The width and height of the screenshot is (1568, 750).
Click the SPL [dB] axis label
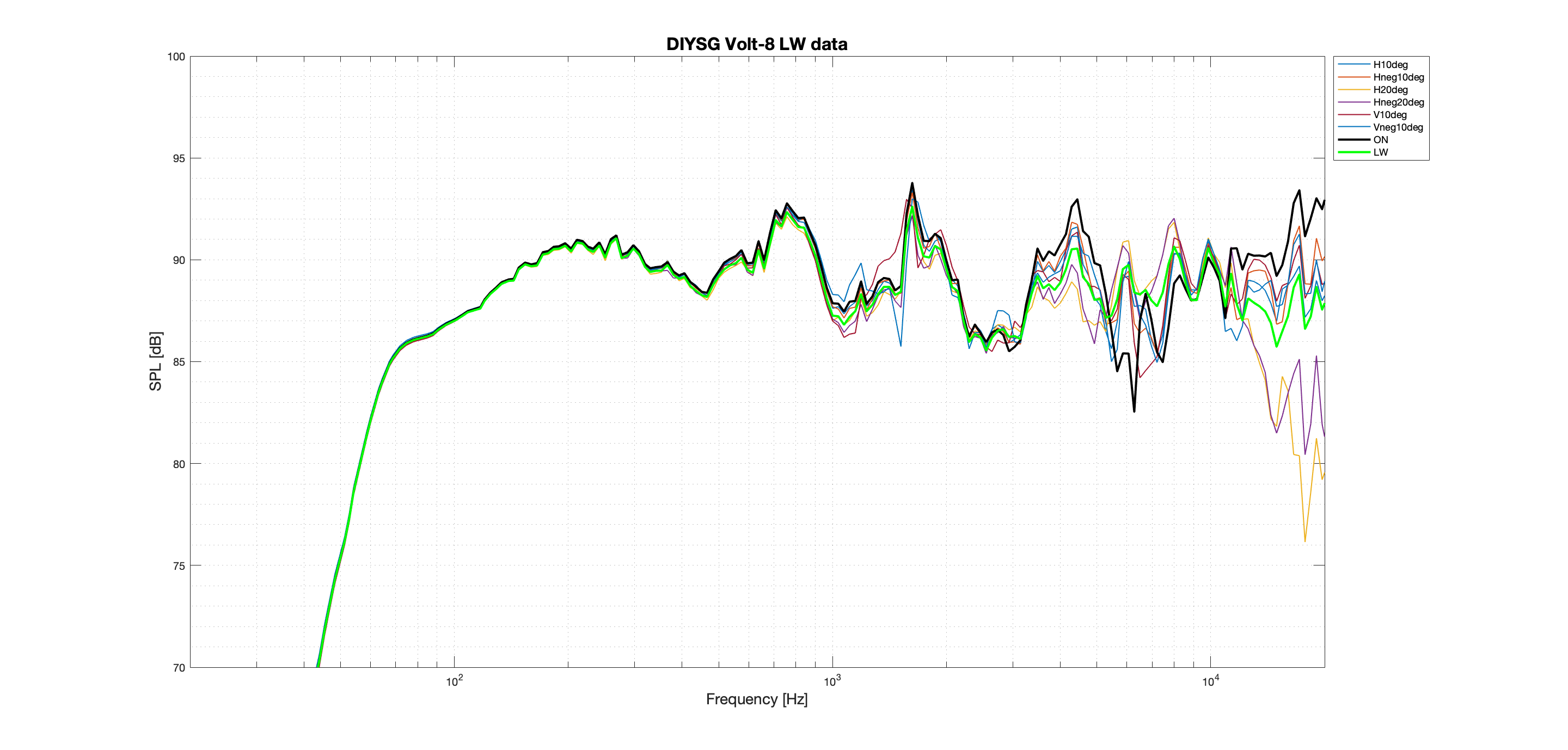coord(156,361)
